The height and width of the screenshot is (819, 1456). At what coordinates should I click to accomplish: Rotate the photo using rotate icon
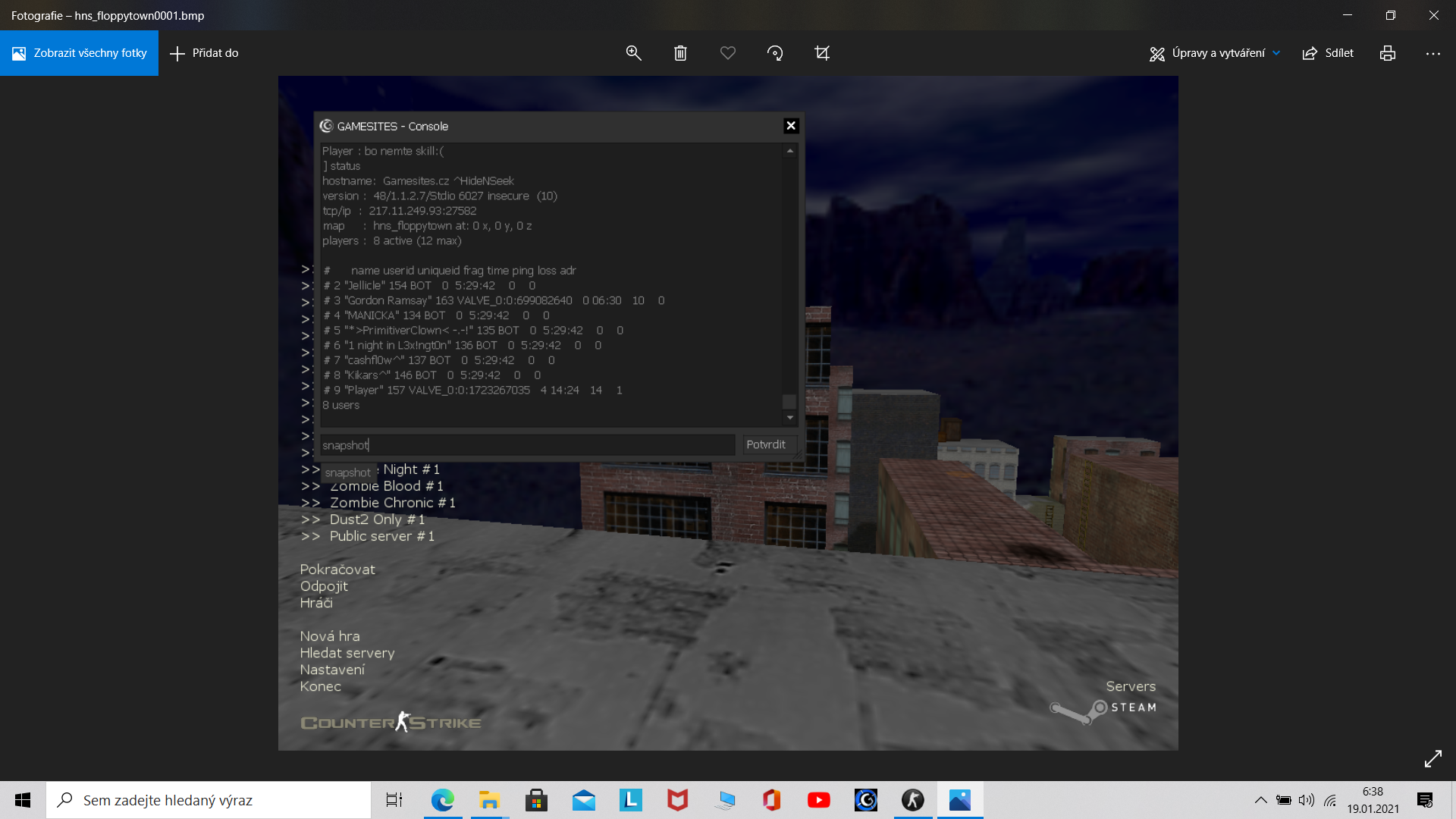tap(775, 53)
